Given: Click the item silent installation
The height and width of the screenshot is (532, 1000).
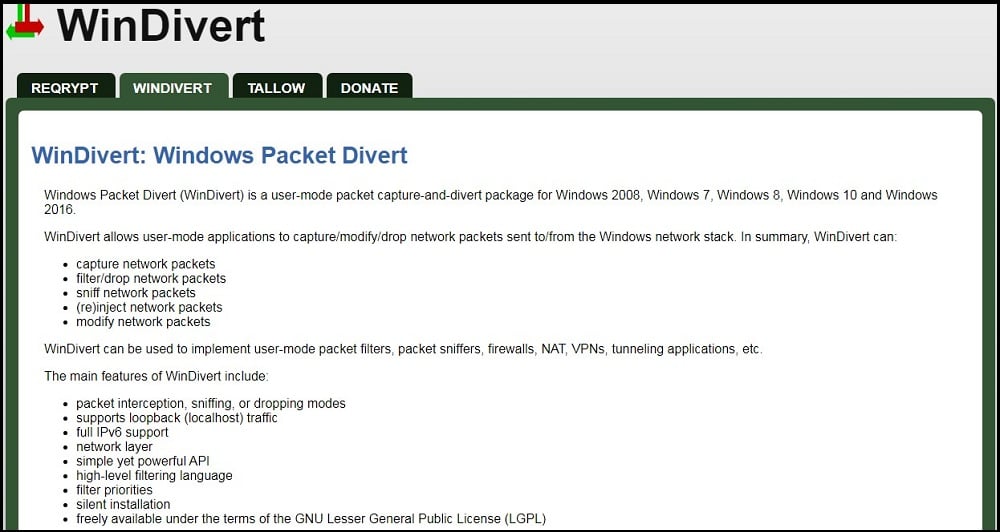Looking at the screenshot, I should (x=123, y=505).
